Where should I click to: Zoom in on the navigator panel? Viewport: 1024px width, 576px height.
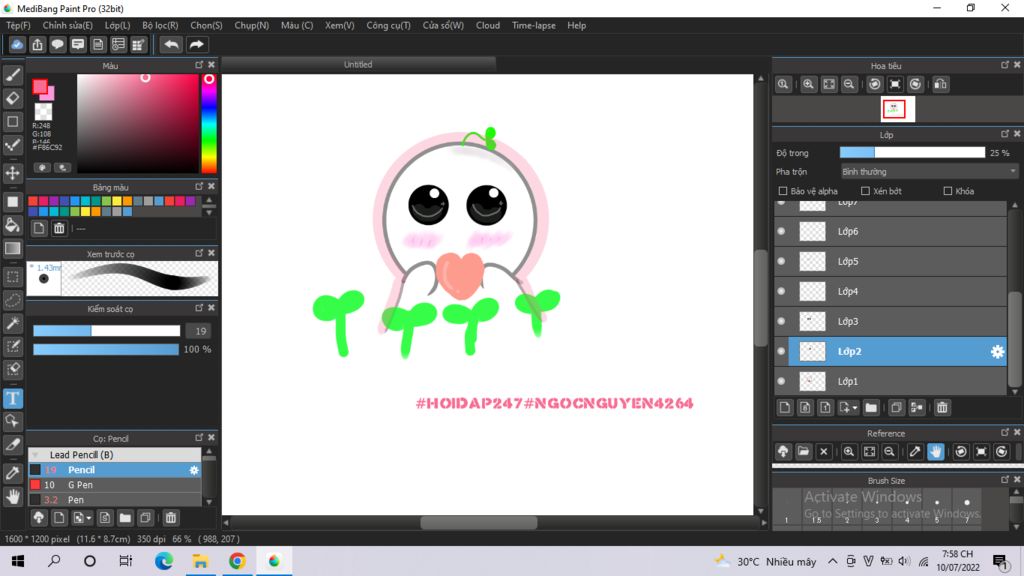808,84
